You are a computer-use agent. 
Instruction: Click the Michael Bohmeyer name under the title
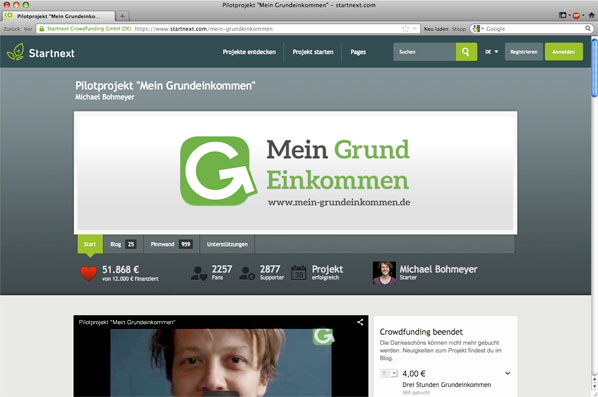[x=105, y=97]
